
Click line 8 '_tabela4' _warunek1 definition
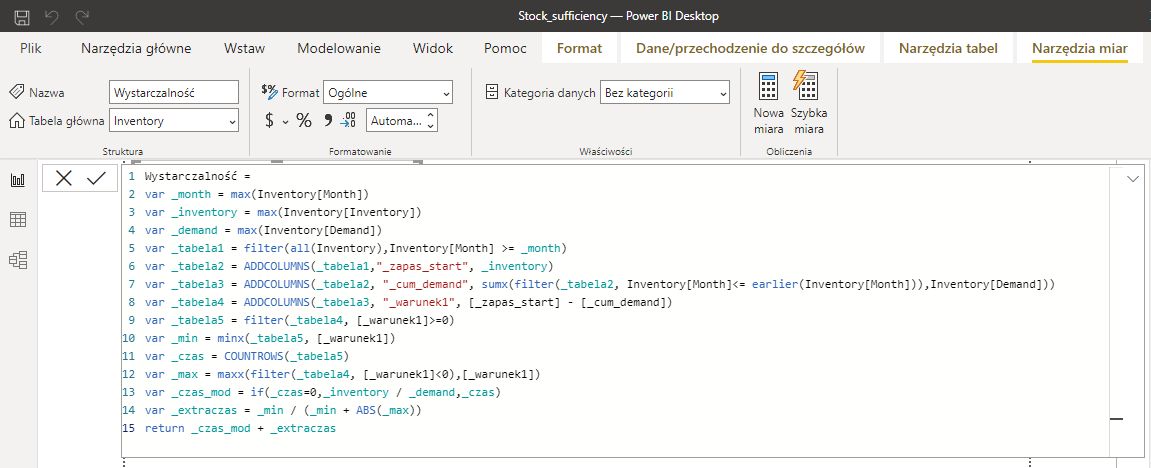click(407, 302)
